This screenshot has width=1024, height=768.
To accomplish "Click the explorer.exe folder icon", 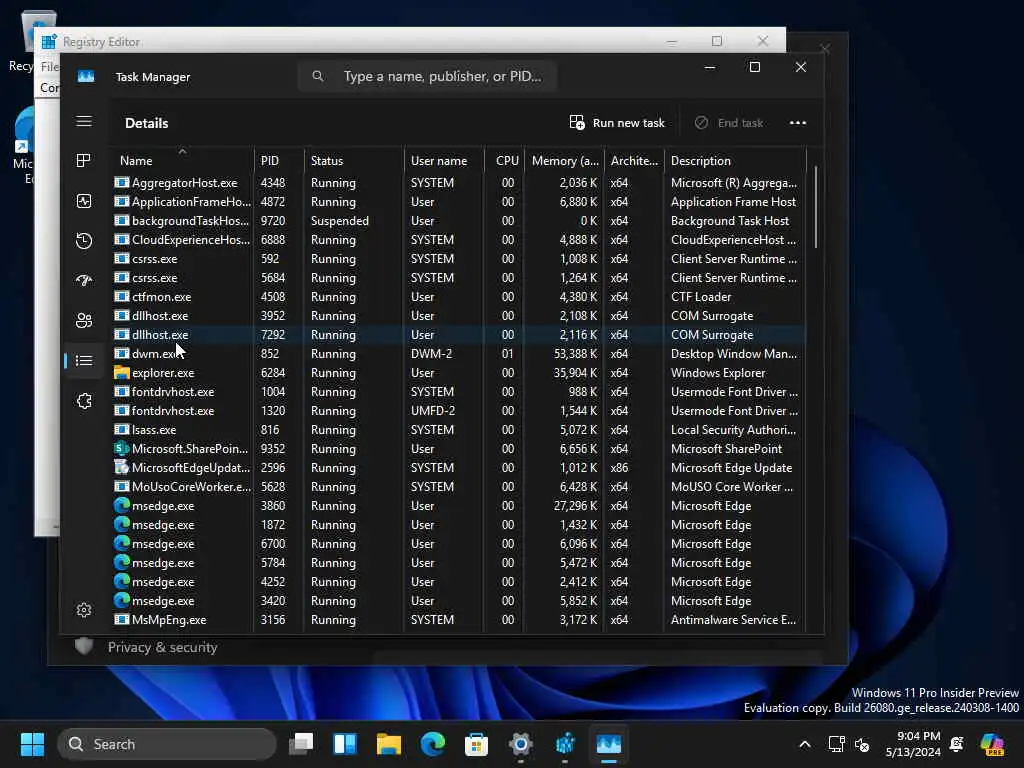I will click(121, 372).
